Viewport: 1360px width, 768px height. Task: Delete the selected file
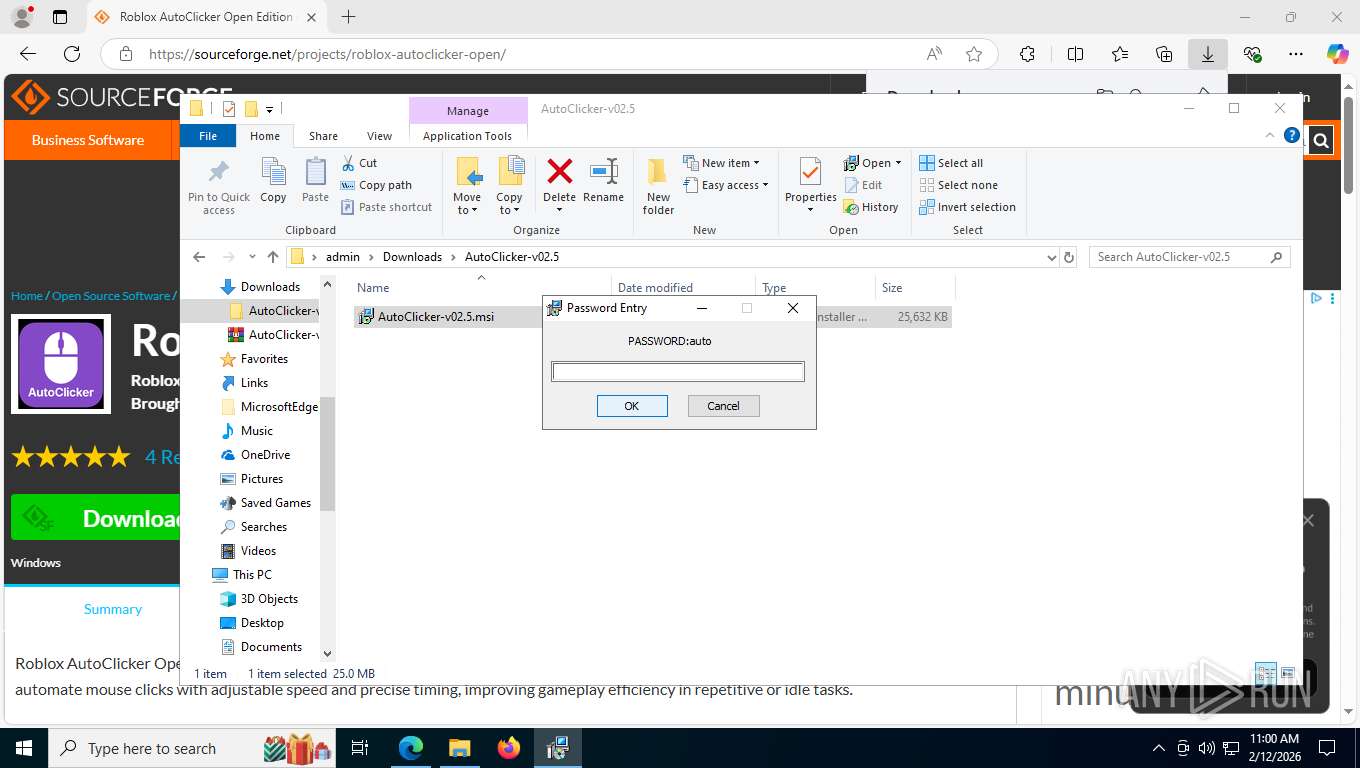[559, 181]
